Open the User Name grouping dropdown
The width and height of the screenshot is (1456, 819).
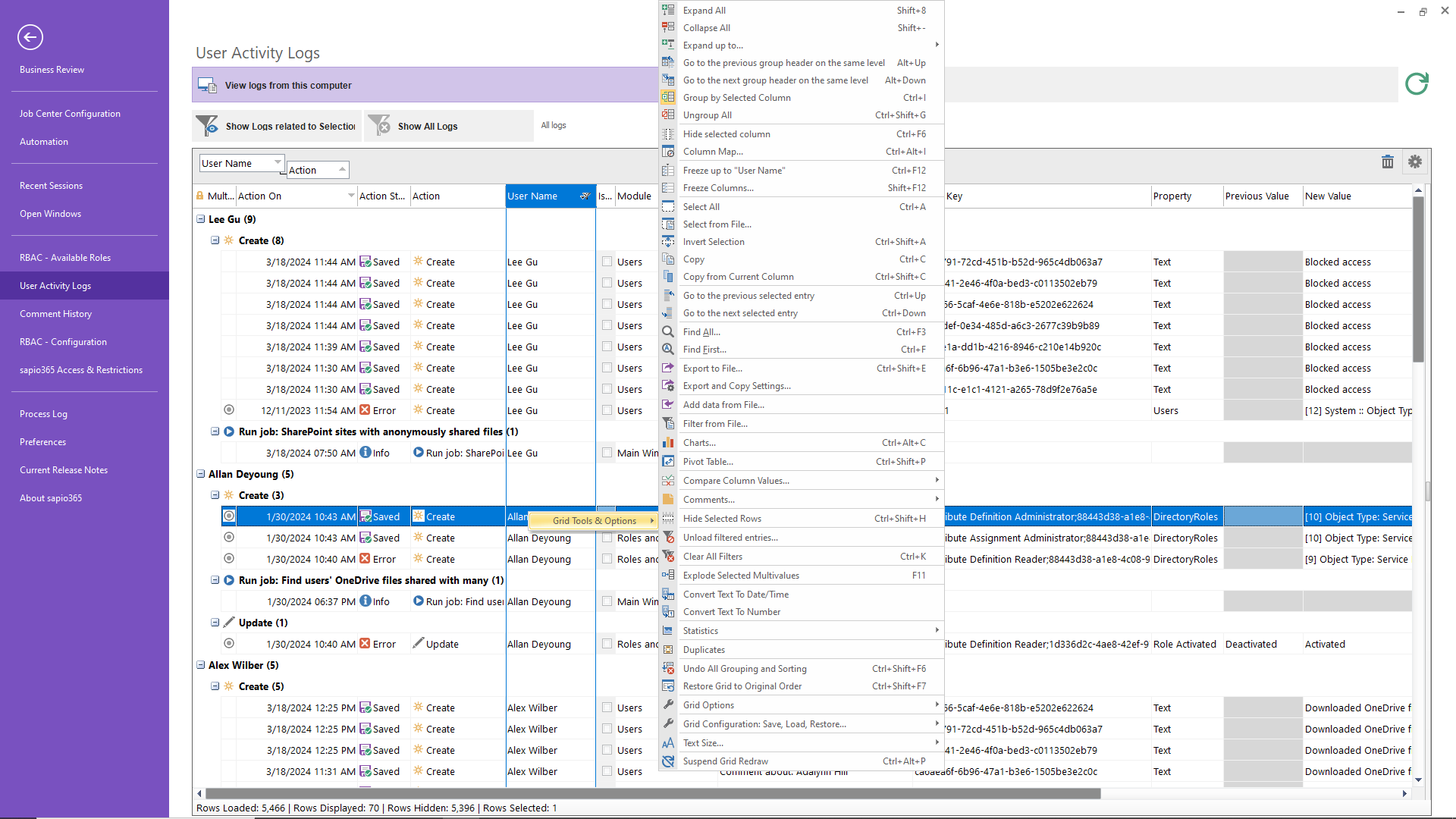tap(278, 163)
